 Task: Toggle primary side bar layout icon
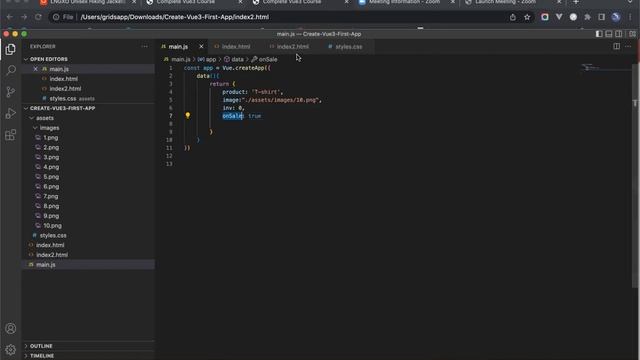599,34
